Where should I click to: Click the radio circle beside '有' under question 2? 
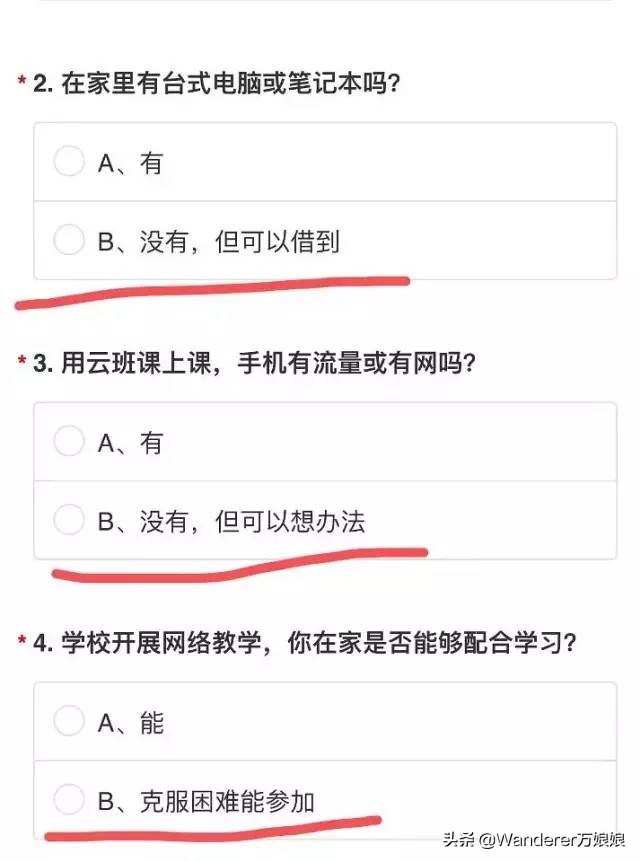(69, 162)
